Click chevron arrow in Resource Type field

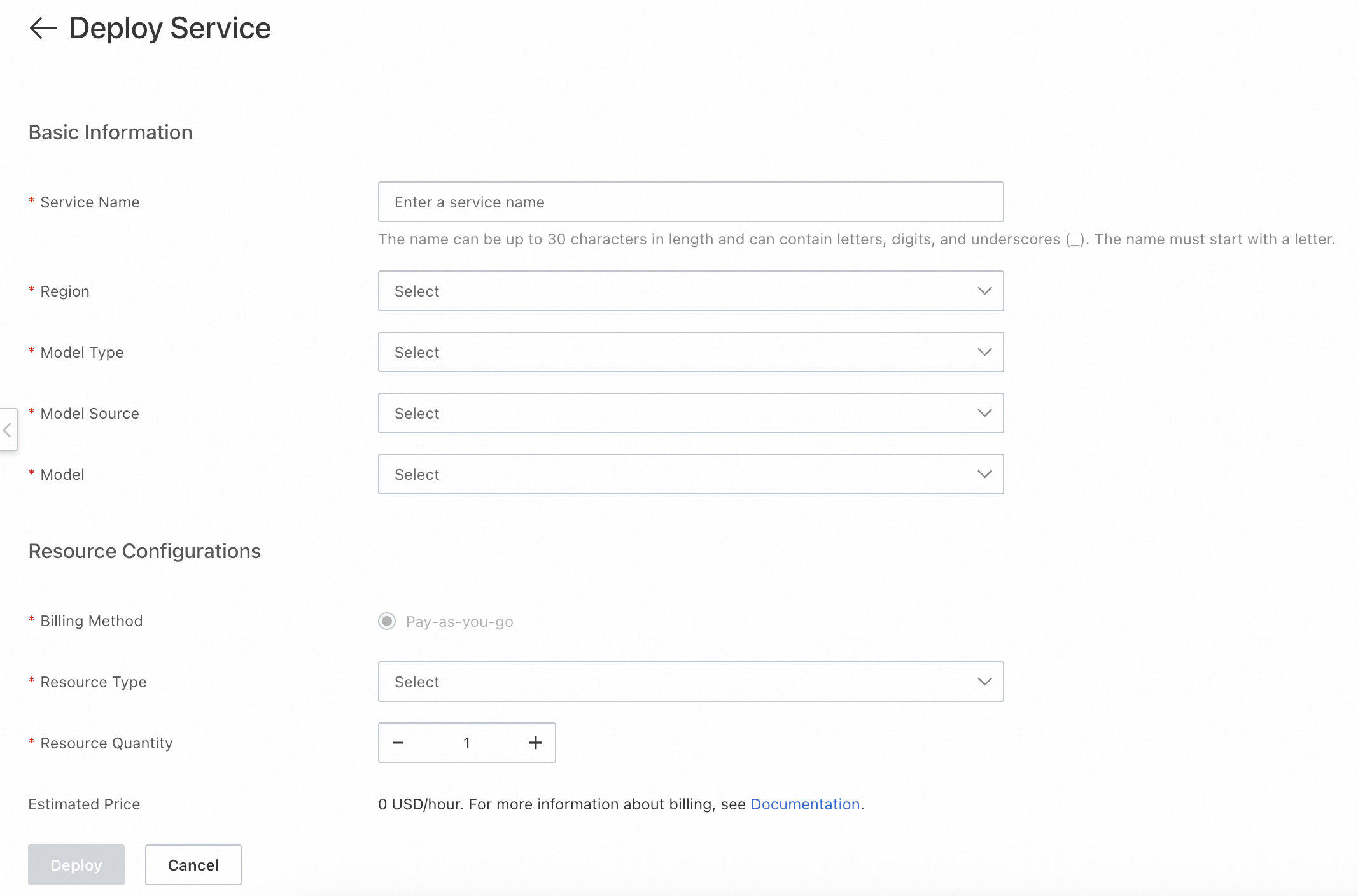[x=984, y=682]
